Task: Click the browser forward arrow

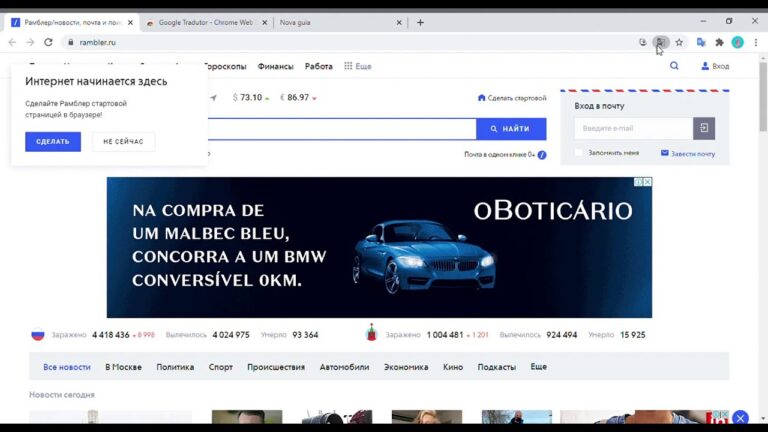Action: [30, 43]
